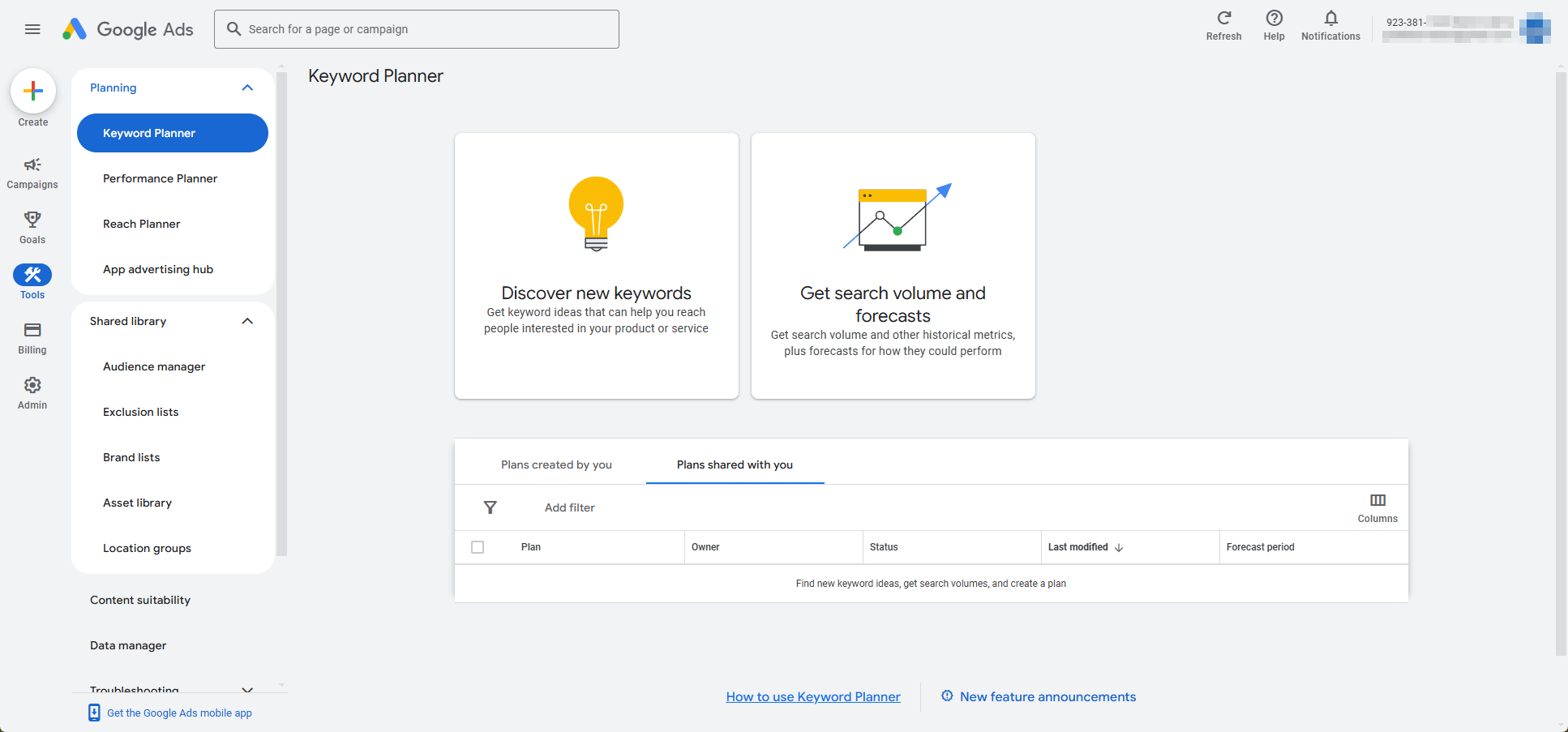The height and width of the screenshot is (732, 1568).
Task: Click Get the Google Ads mobile app link
Action: point(179,713)
